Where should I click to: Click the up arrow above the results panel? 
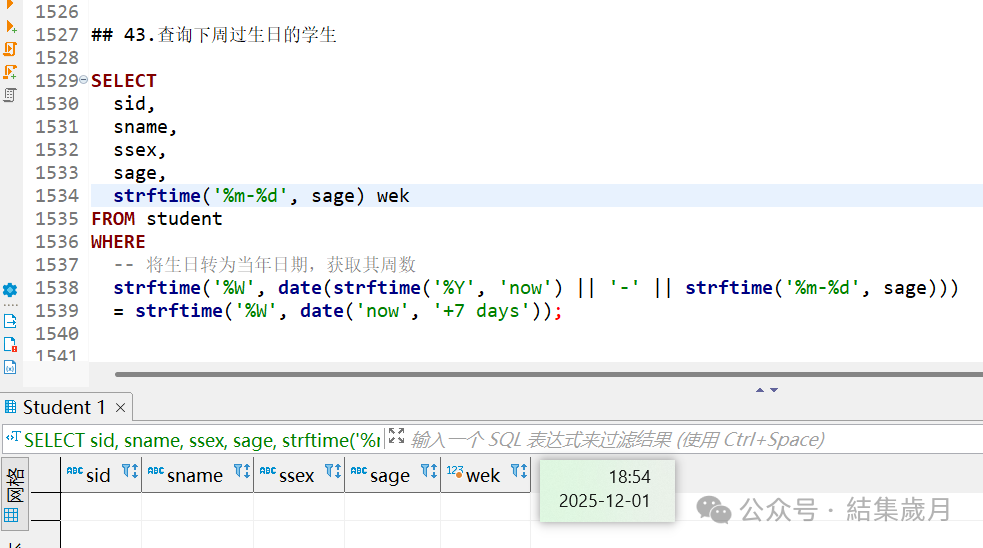(x=760, y=390)
